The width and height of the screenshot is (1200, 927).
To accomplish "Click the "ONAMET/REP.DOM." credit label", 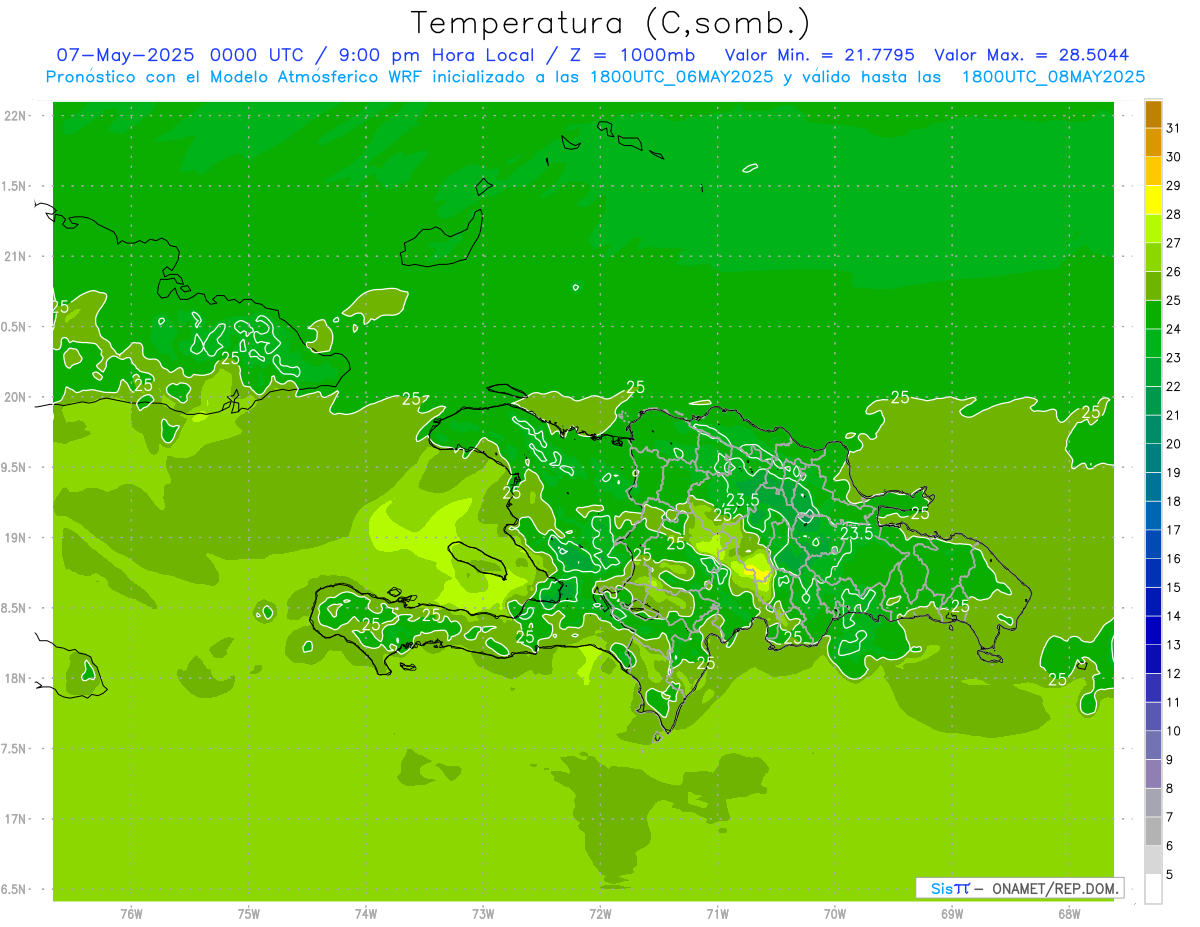I will click(1053, 888).
